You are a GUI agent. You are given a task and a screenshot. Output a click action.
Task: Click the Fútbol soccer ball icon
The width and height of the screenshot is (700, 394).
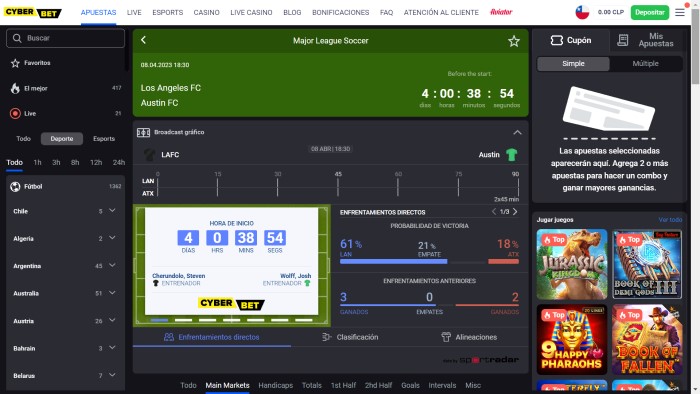point(15,187)
